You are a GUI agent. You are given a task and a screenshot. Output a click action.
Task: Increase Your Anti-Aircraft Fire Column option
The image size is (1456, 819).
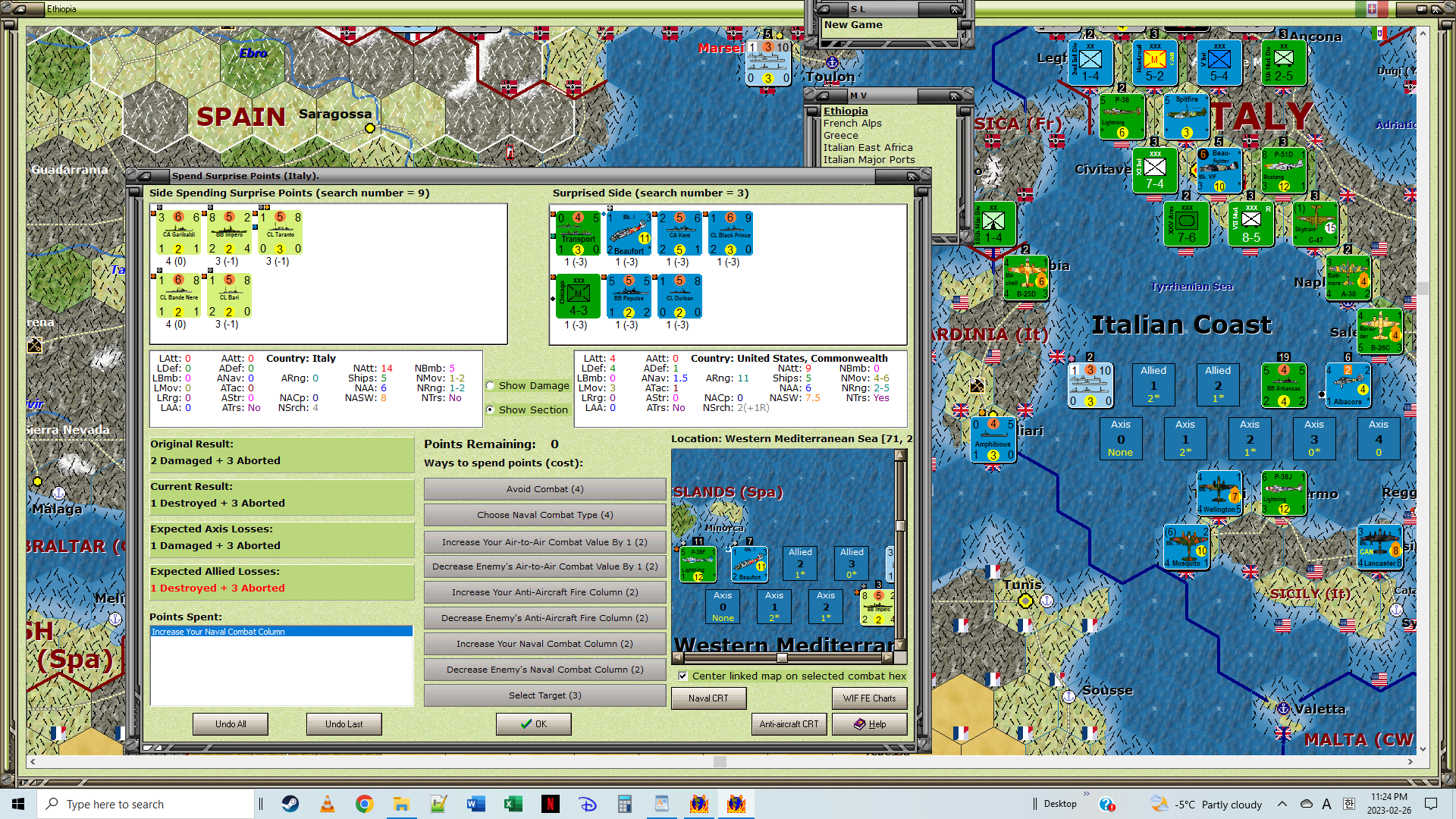point(544,592)
